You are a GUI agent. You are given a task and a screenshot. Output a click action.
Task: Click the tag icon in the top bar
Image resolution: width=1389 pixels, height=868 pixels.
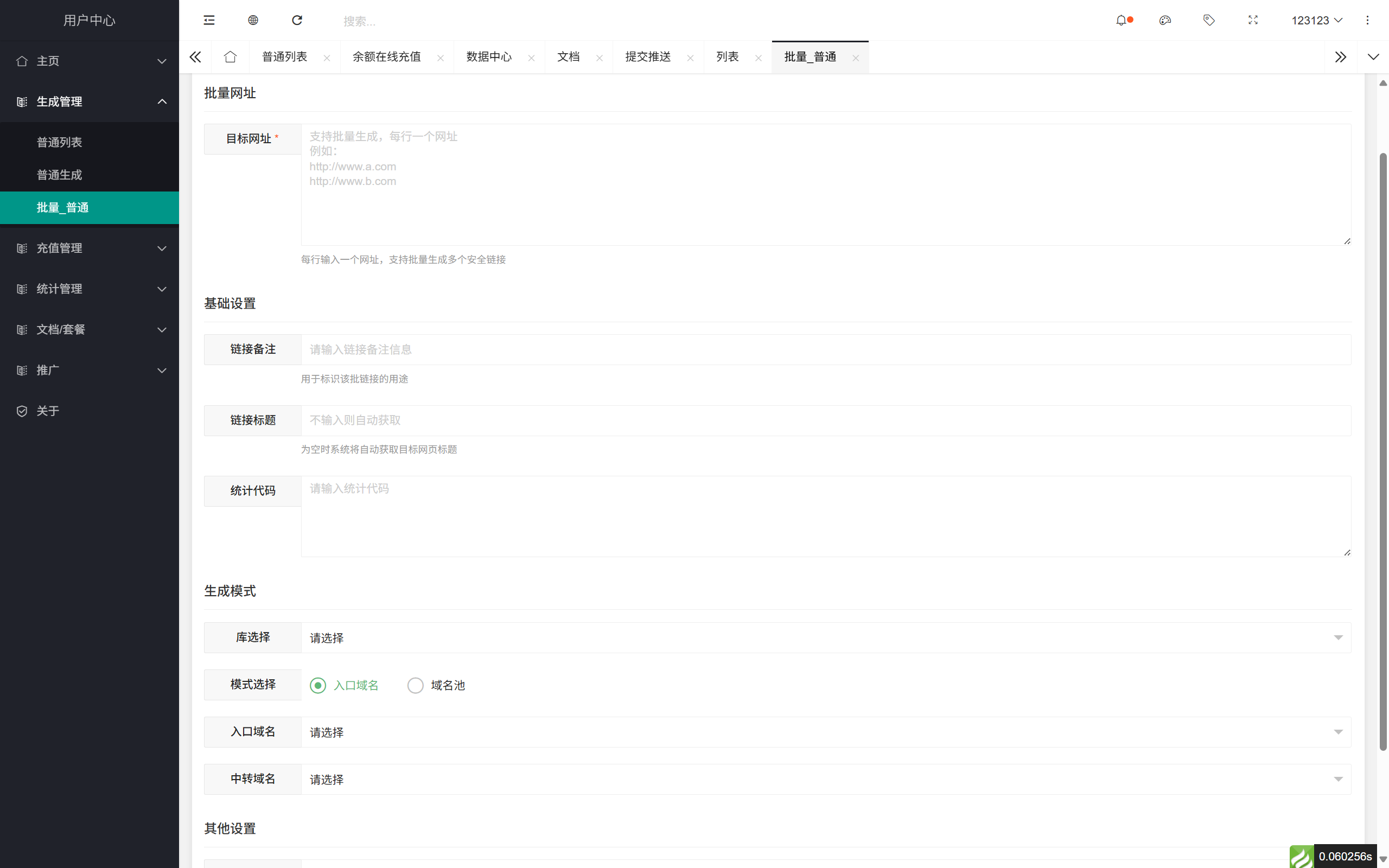[1209, 20]
